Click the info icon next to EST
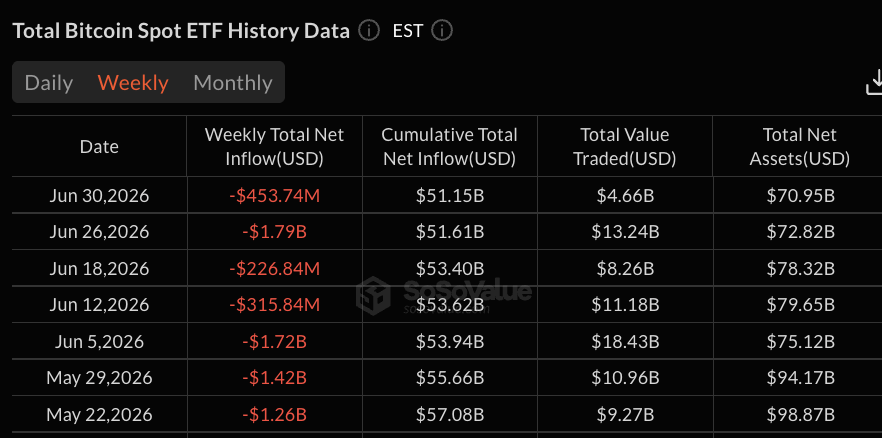 [x=442, y=30]
